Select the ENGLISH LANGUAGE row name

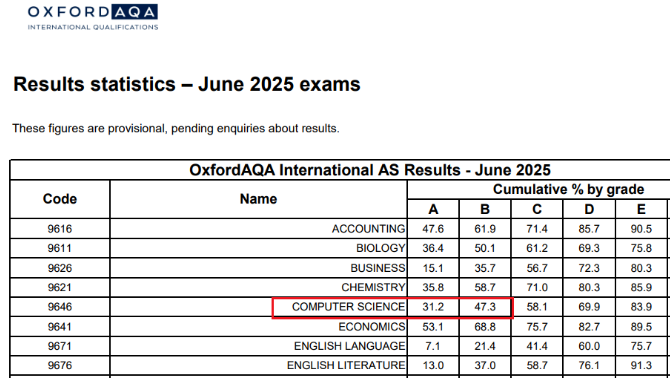[349, 346]
